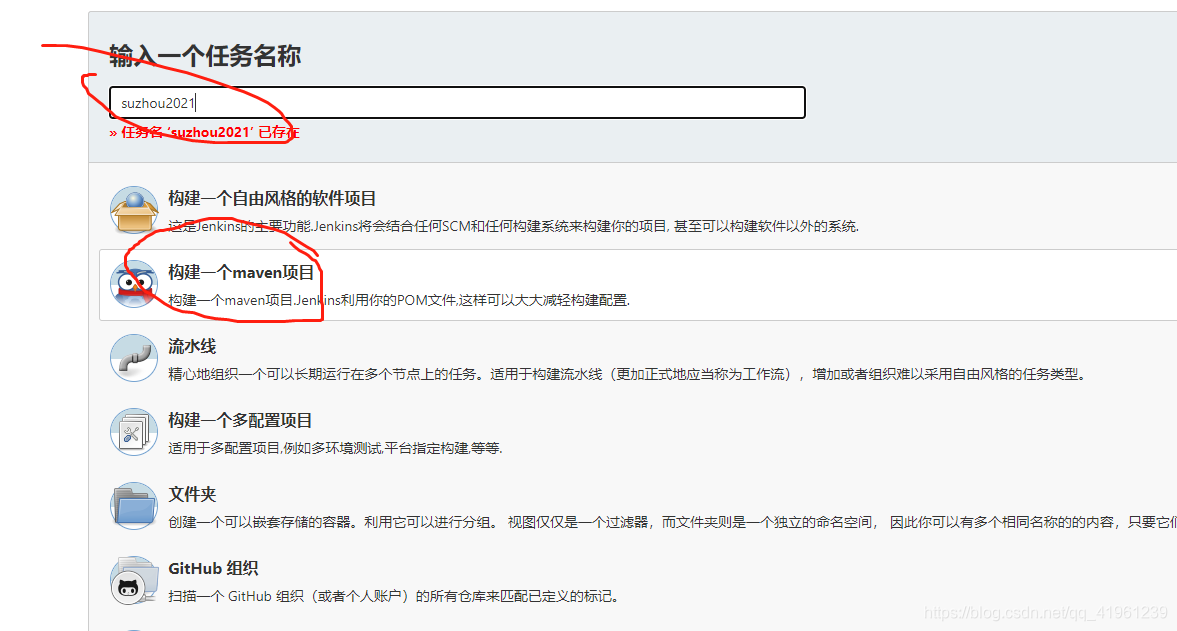Click the folder description starting 创建一个可以嵌套存储的容器
Screen dimensions: 1177x631
673,521
